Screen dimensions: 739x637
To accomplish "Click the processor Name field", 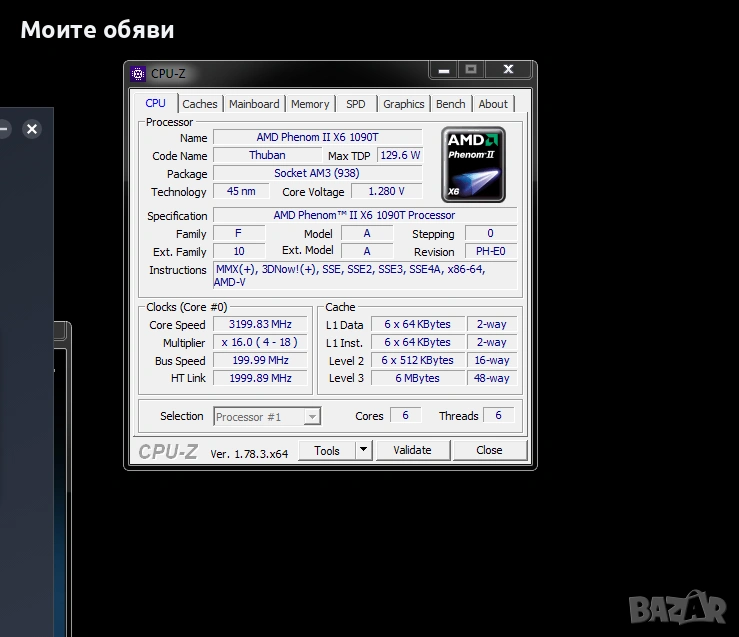I will pyautogui.click(x=317, y=137).
